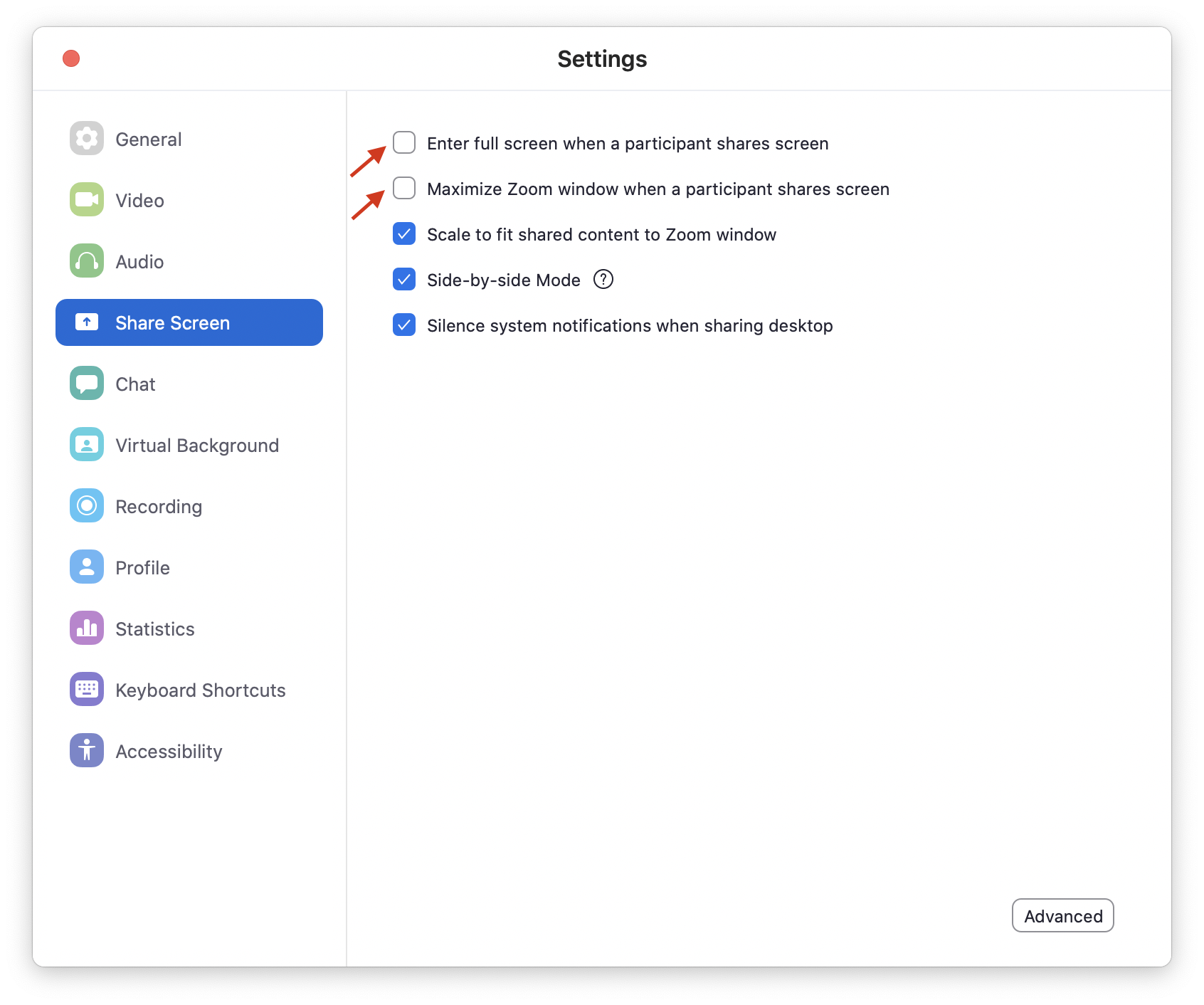Disable Side-by-side Mode checkbox
Screen dimensions: 1204x1005
pyautogui.click(x=404, y=280)
